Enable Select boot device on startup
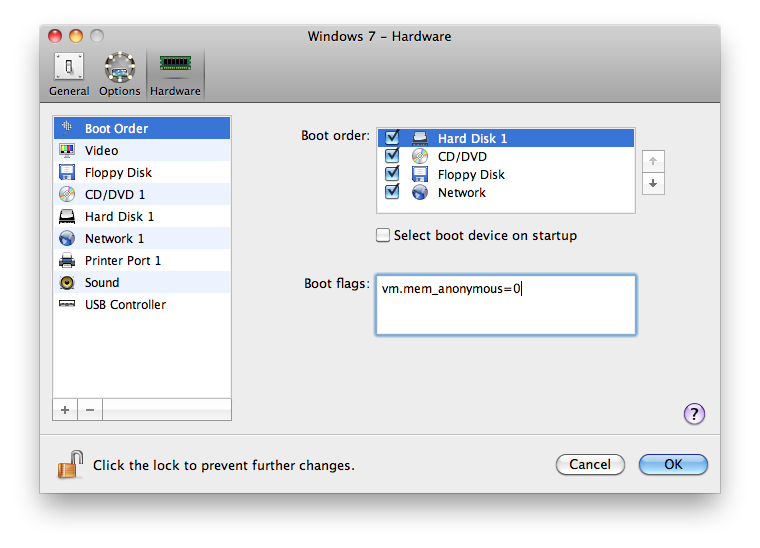This screenshot has width=760, height=548. [383, 235]
